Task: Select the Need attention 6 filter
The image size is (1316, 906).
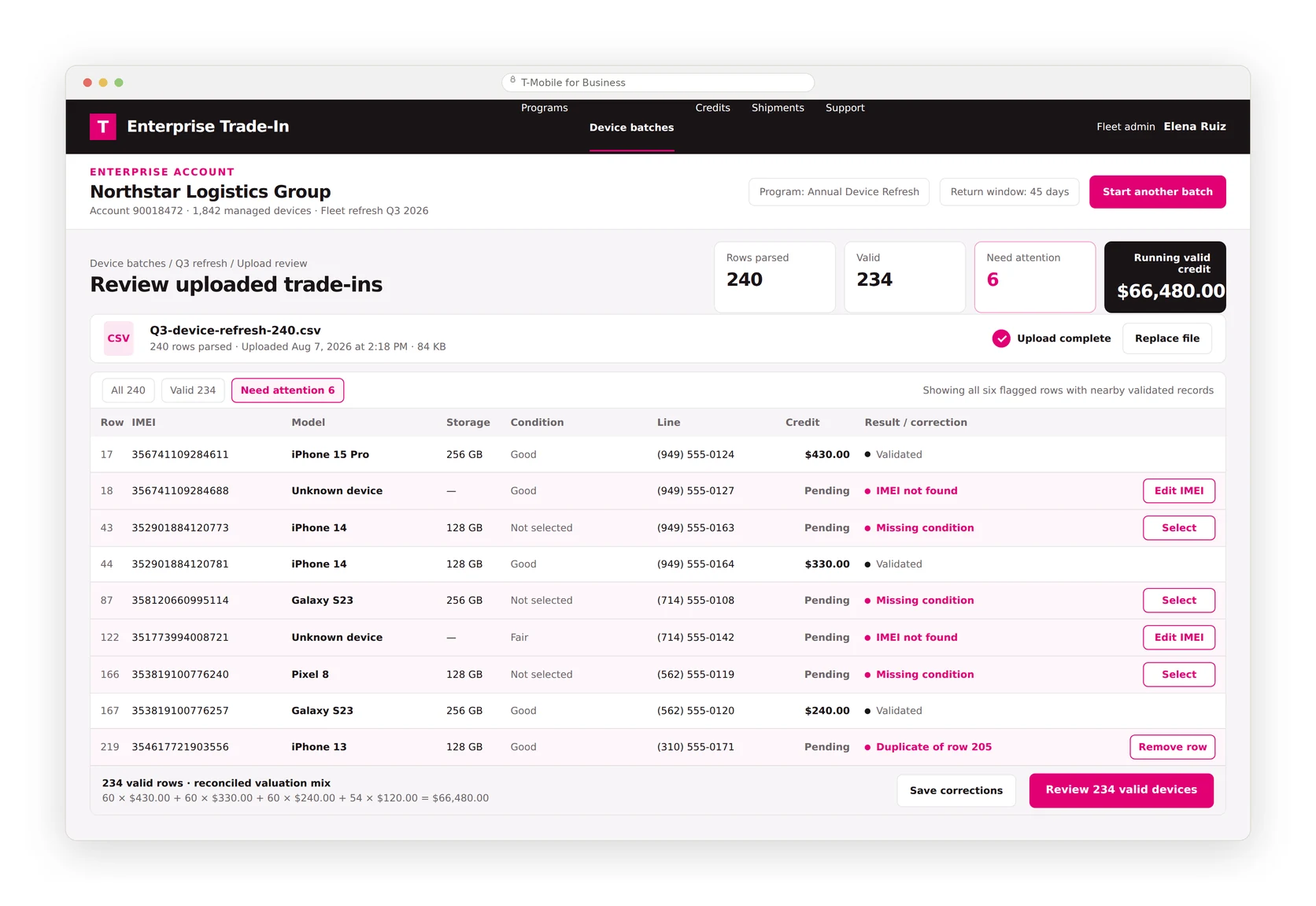Action: coord(288,390)
